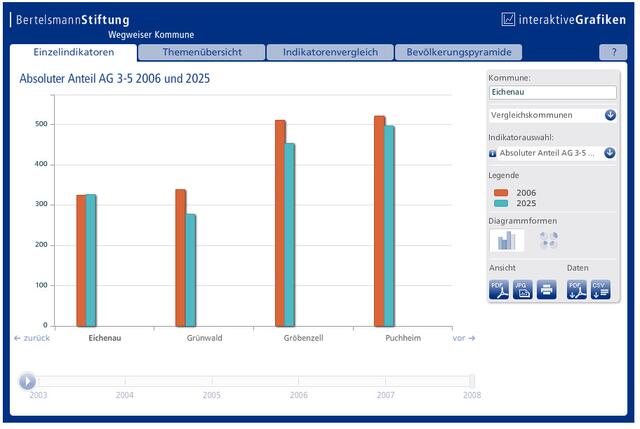The height and width of the screenshot is (429, 640).
Task: Download data as PDF under Daten
Action: click(577, 290)
